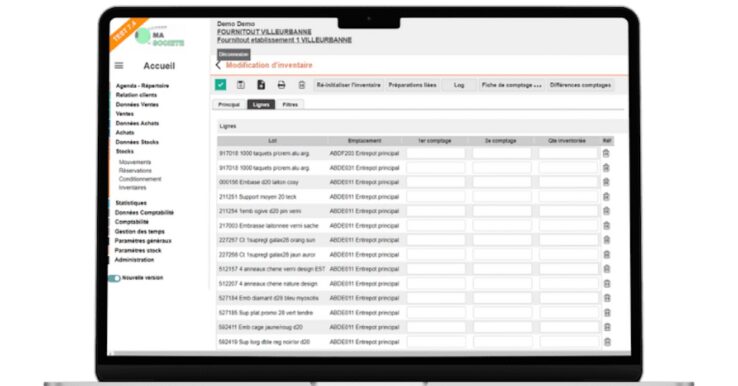Image resolution: width=738 pixels, height=386 pixels.
Task: Expand the Données Stocks menu
Action: (x=137, y=142)
